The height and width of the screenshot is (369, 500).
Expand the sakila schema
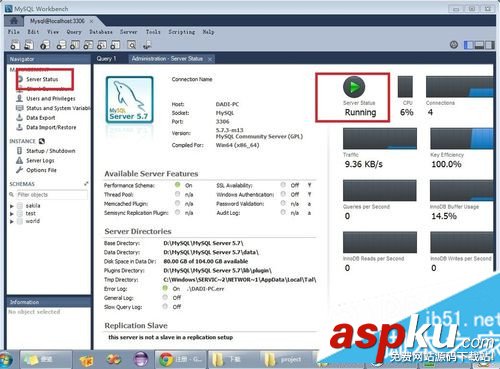pos(12,206)
